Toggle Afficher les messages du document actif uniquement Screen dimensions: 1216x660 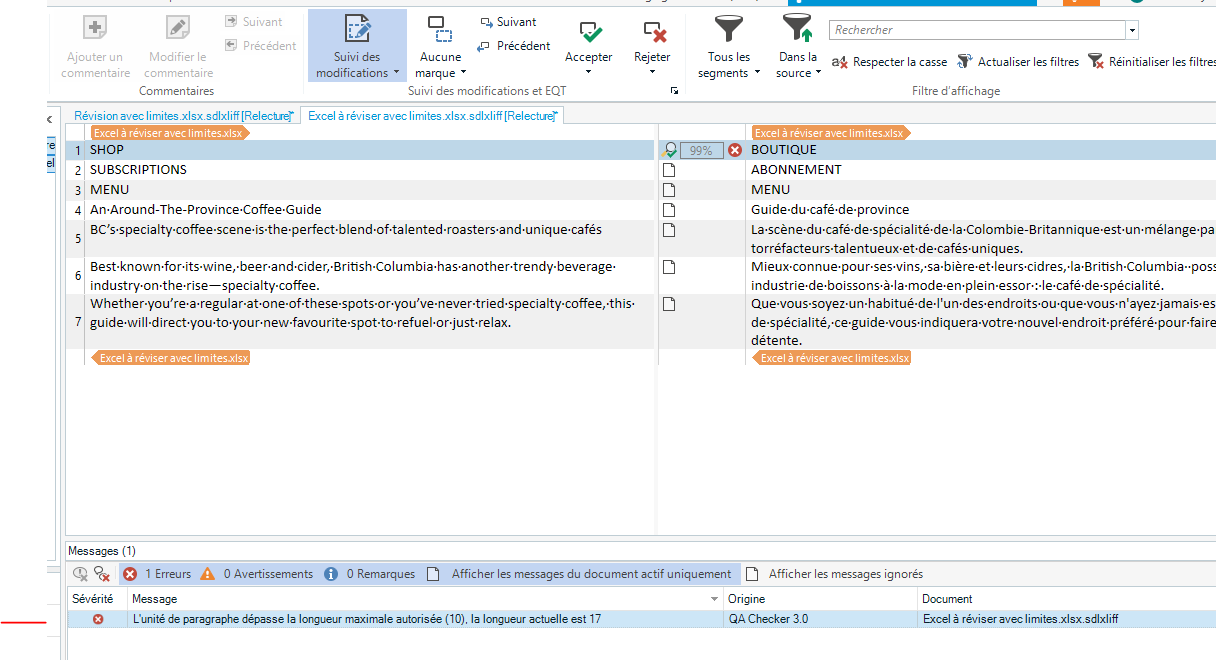coord(581,574)
